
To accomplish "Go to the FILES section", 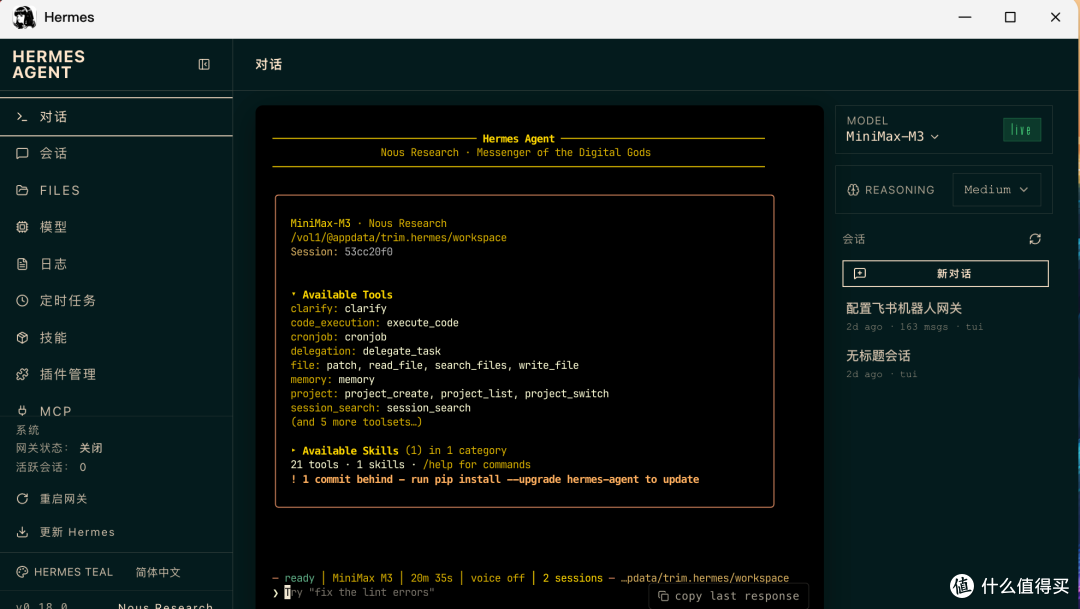I will point(116,190).
